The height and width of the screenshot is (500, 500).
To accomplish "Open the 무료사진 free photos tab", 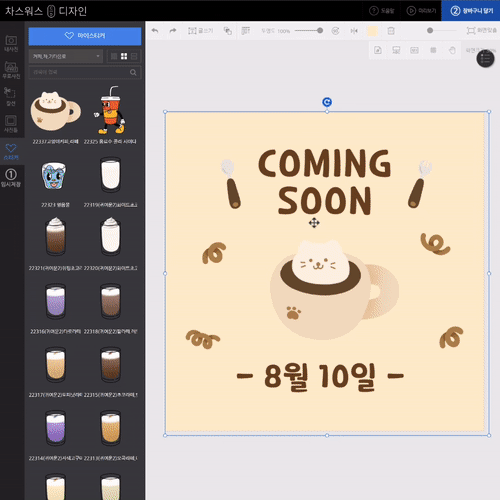I will 11,70.
